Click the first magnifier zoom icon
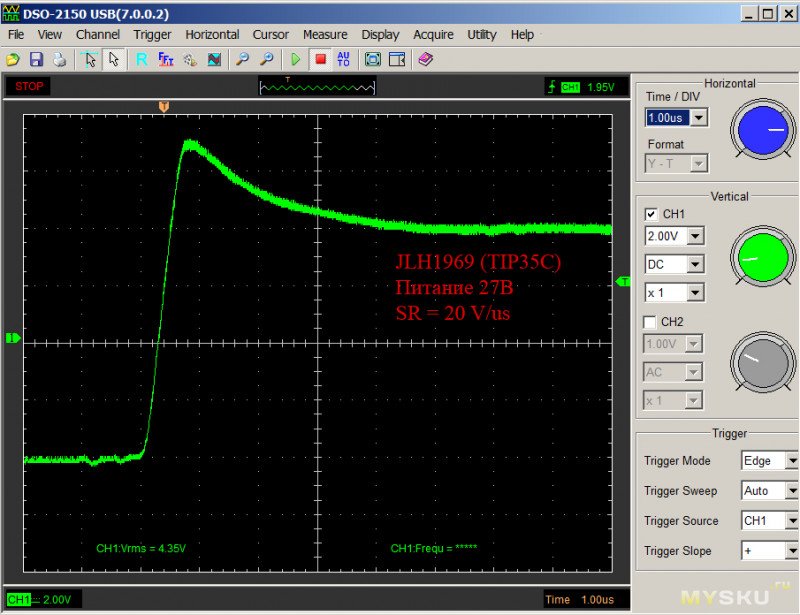 click(242, 60)
